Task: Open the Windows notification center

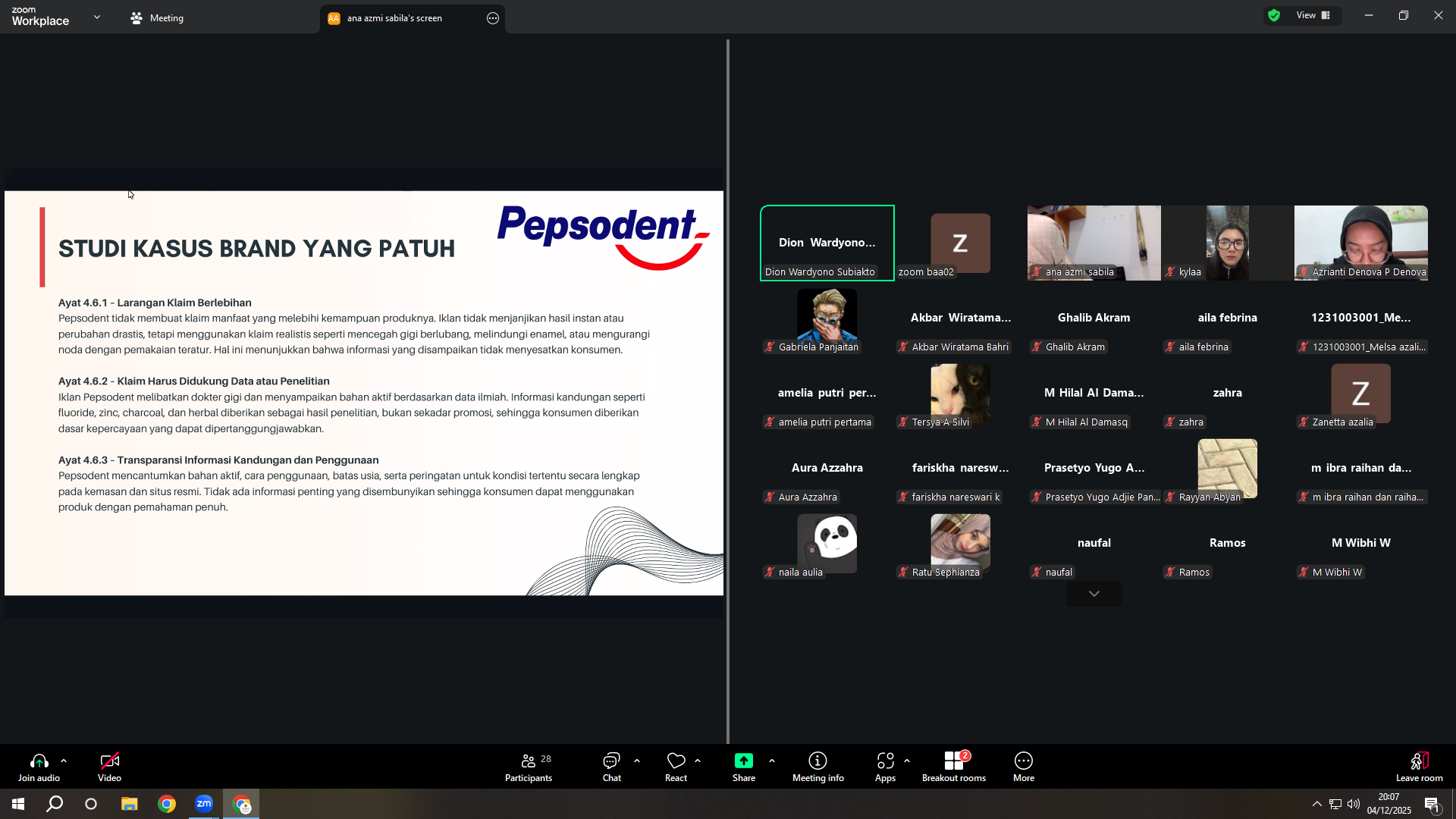Action: coord(1432,805)
